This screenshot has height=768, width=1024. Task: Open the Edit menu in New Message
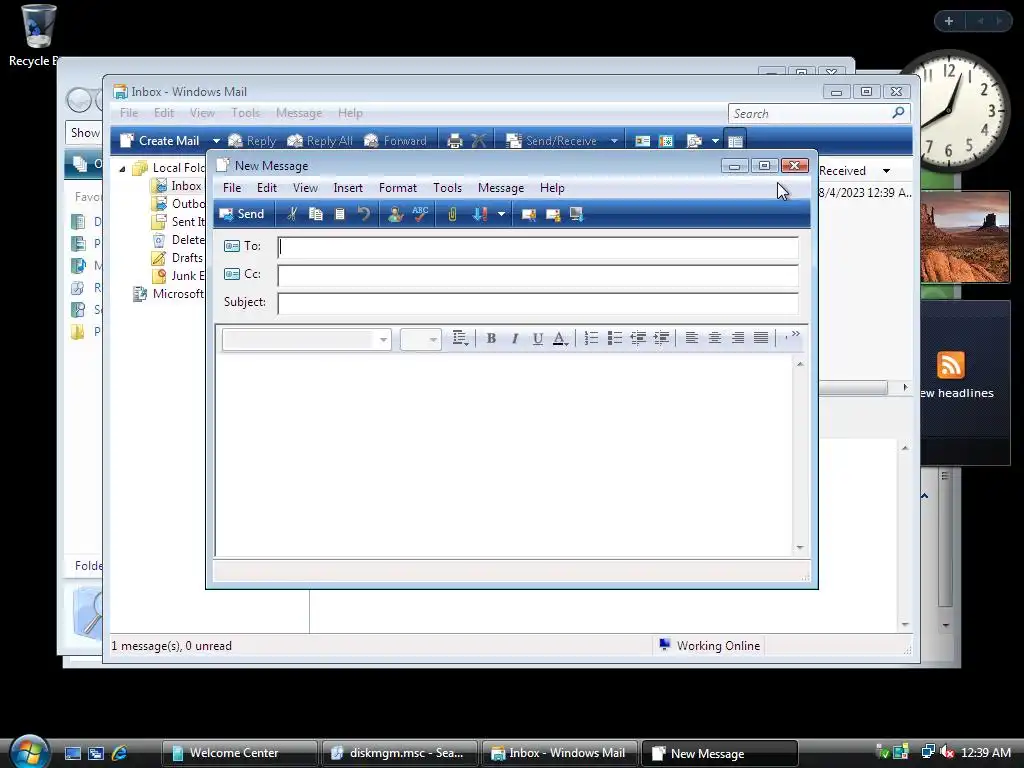tap(266, 188)
